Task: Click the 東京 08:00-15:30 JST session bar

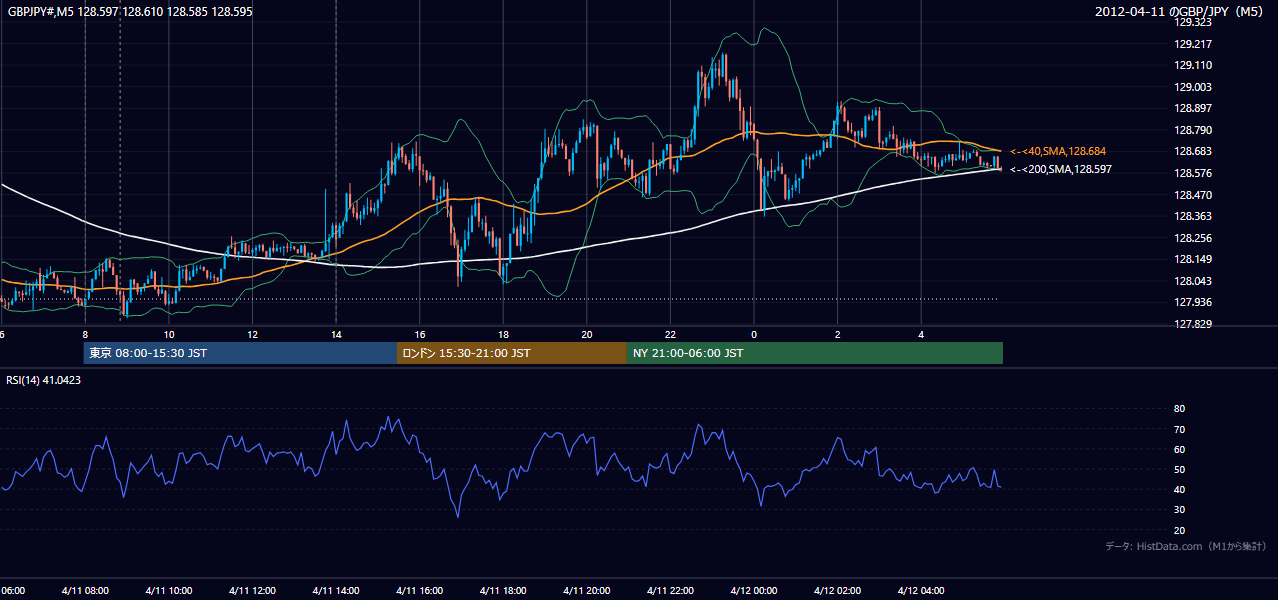Action: pos(241,353)
